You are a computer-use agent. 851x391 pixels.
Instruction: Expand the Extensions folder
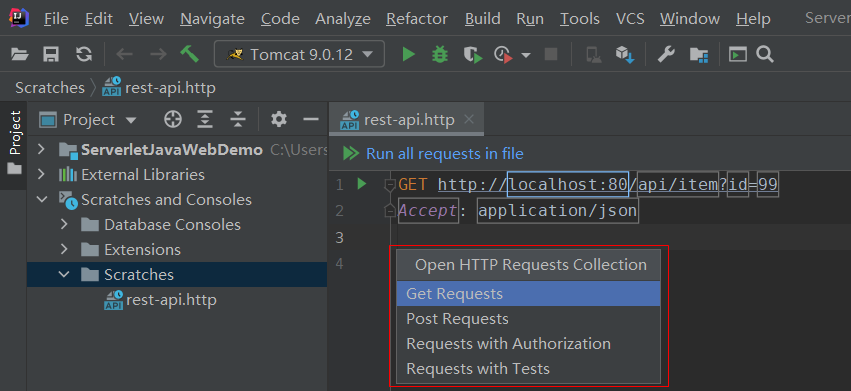pos(64,250)
